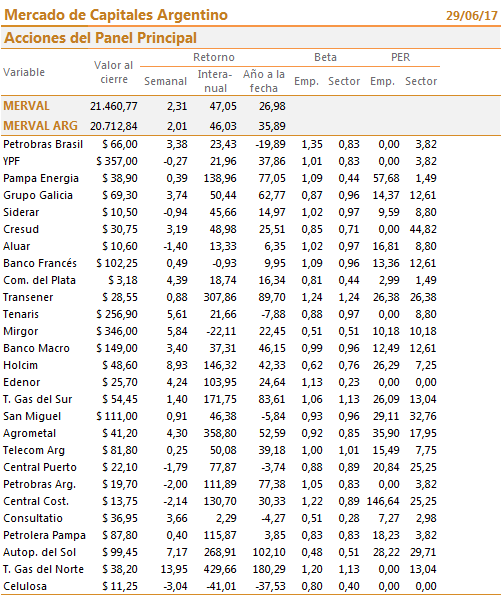501x595 pixels.
Task: Click the Año a la fecha header
Action: point(264,81)
